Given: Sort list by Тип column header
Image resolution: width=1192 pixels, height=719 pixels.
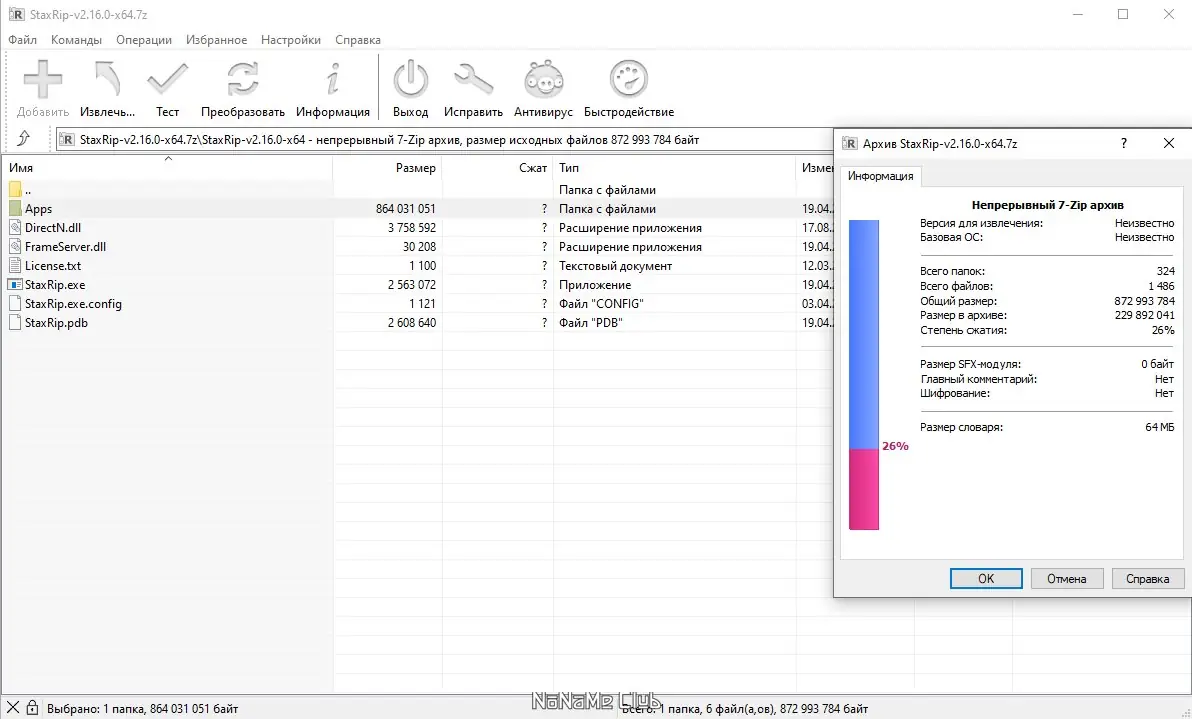Looking at the screenshot, I should pyautogui.click(x=675, y=167).
